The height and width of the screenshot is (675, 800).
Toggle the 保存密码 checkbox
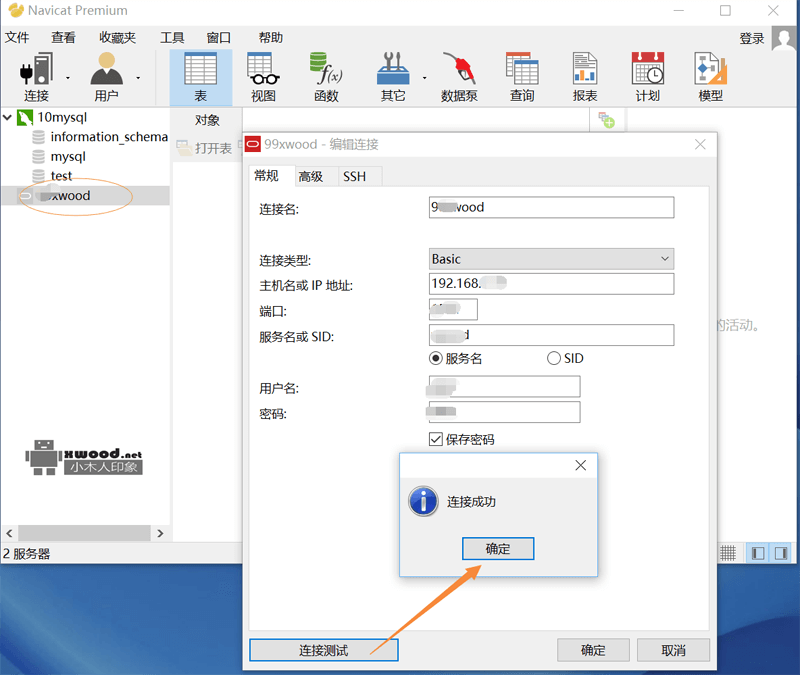(x=435, y=439)
